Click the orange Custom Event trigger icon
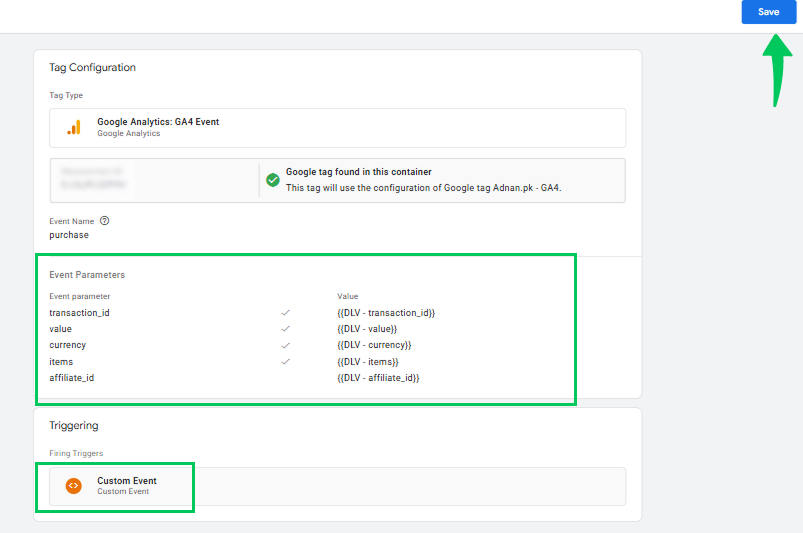Image resolution: width=803 pixels, height=533 pixels. tap(73, 486)
